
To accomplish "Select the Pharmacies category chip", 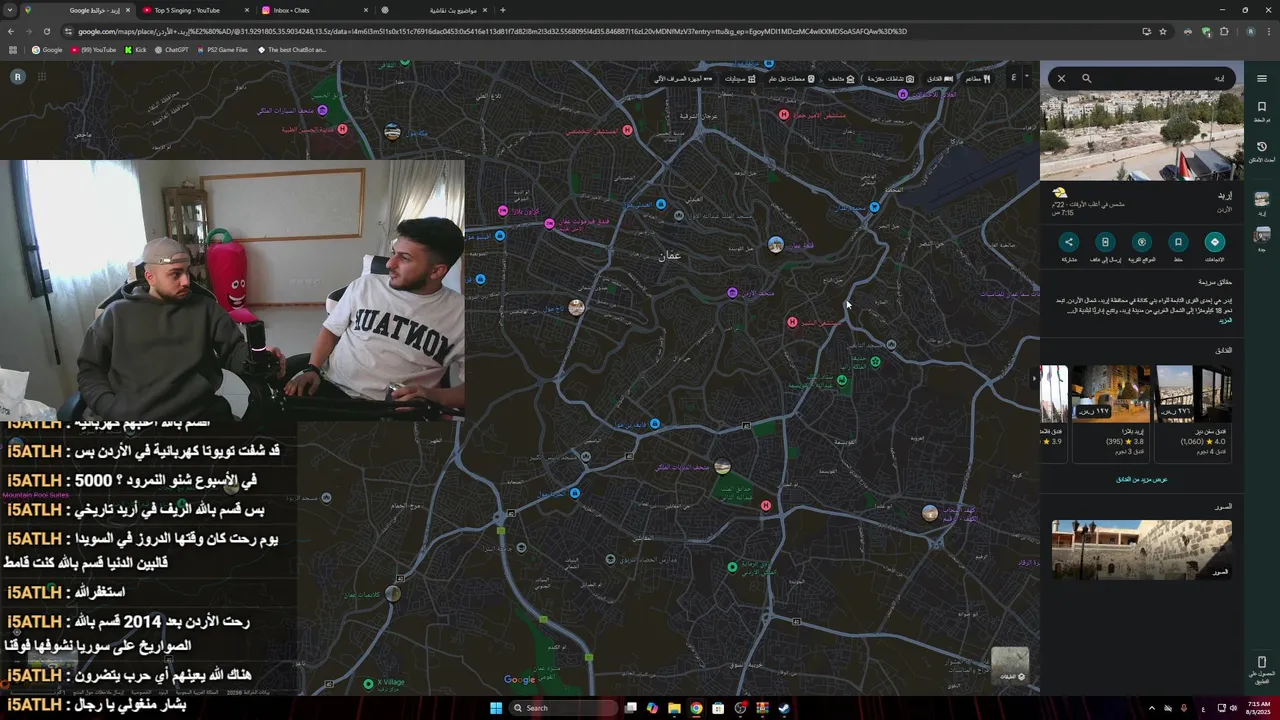I will point(740,78).
